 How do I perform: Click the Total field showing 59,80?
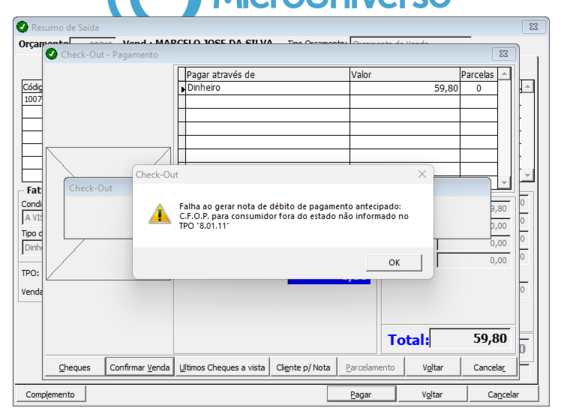pyautogui.click(x=470, y=338)
